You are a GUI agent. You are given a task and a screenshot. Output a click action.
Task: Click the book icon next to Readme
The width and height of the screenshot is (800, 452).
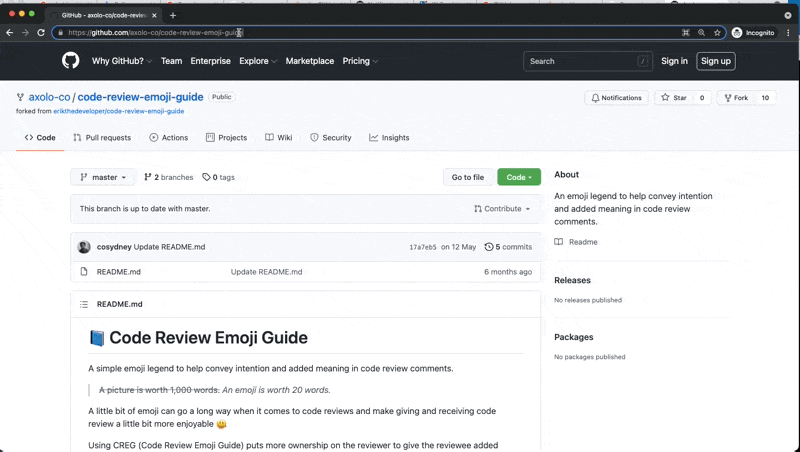point(559,242)
